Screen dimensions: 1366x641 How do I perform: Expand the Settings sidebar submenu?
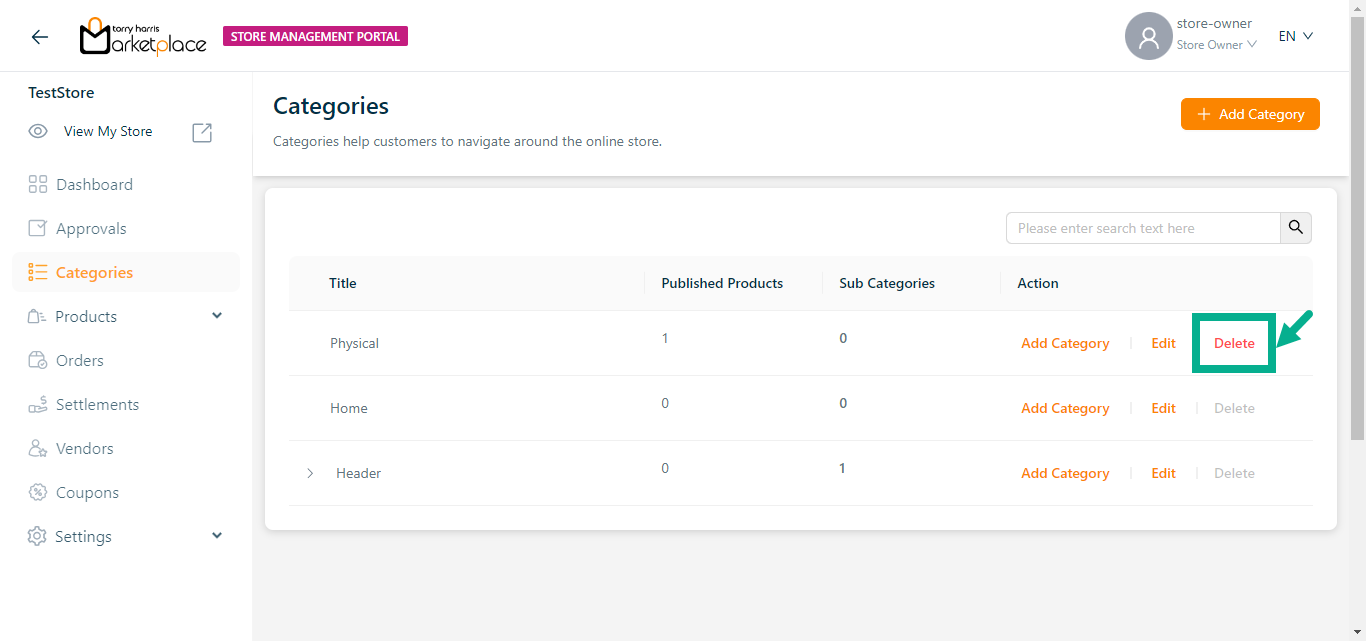pyautogui.click(x=217, y=536)
